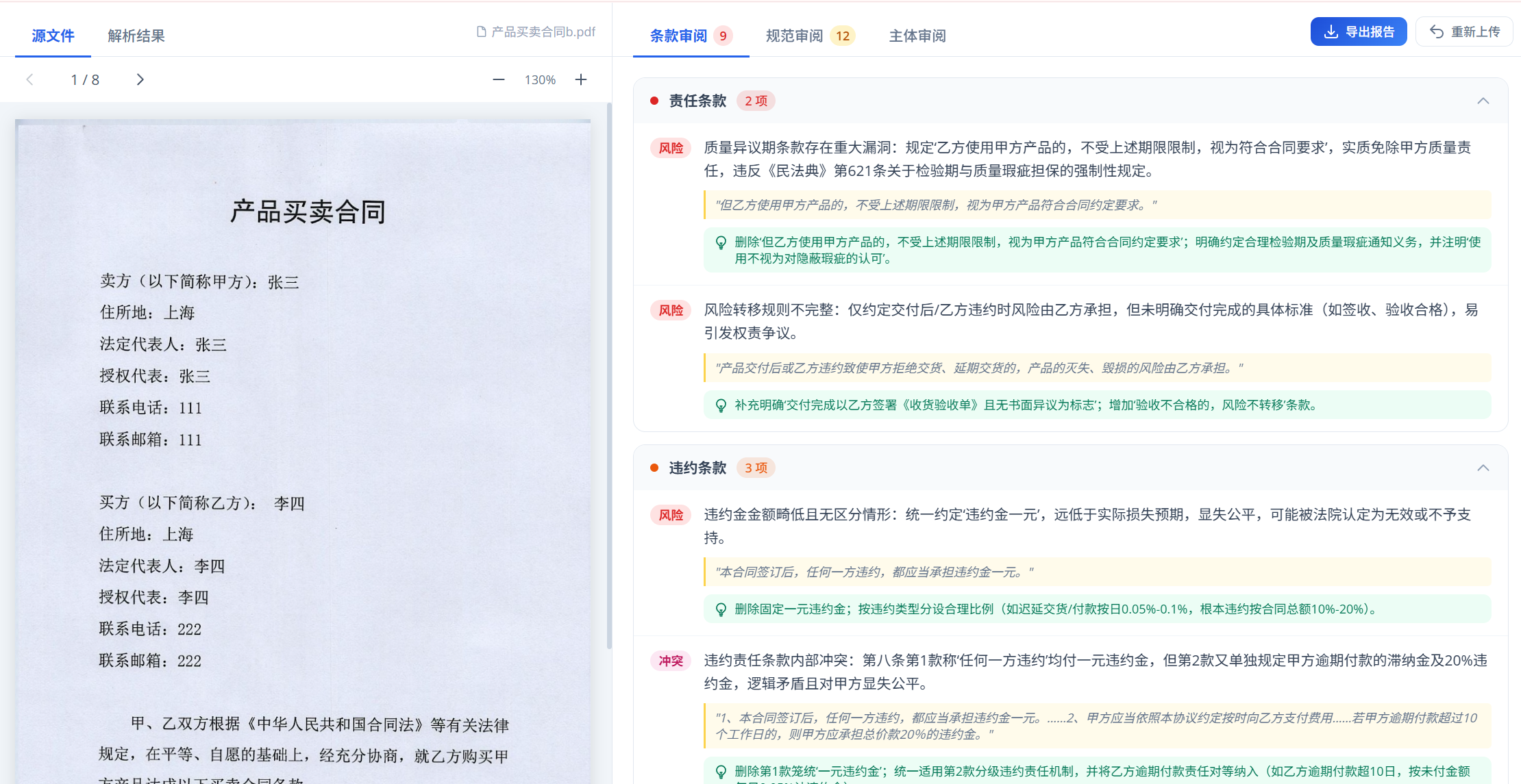Click lightbulb icon in 删除固定一元违约金 suggestion
This screenshot has height=784, width=1521.
pyautogui.click(x=721, y=609)
